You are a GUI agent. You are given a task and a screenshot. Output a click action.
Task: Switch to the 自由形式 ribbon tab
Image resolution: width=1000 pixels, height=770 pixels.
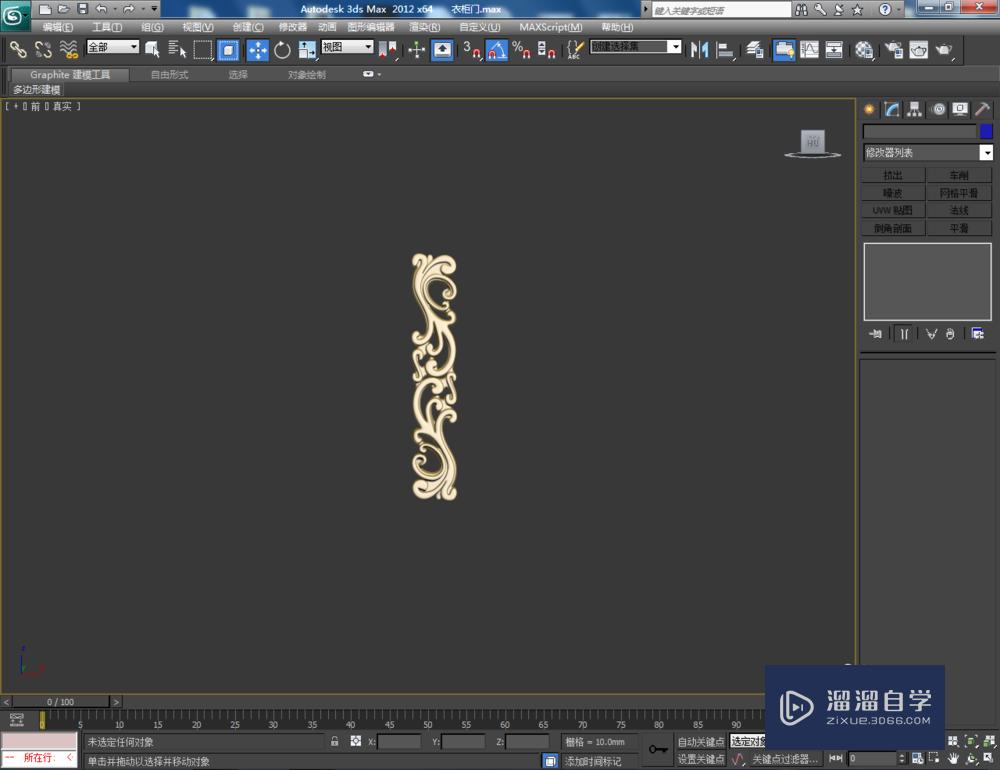tap(170, 75)
